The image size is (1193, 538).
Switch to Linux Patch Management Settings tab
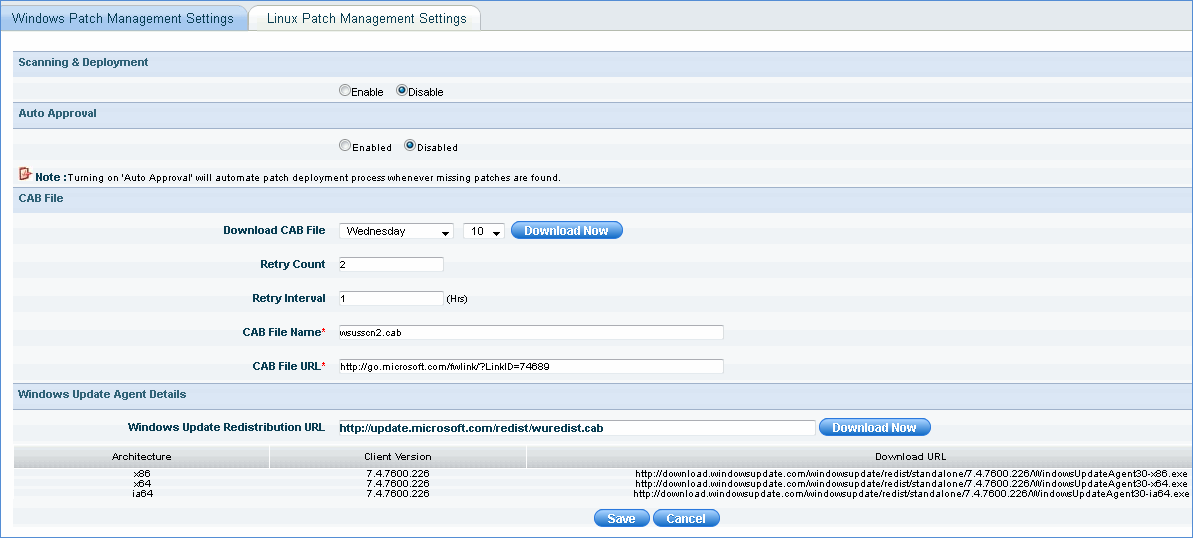coord(366,18)
